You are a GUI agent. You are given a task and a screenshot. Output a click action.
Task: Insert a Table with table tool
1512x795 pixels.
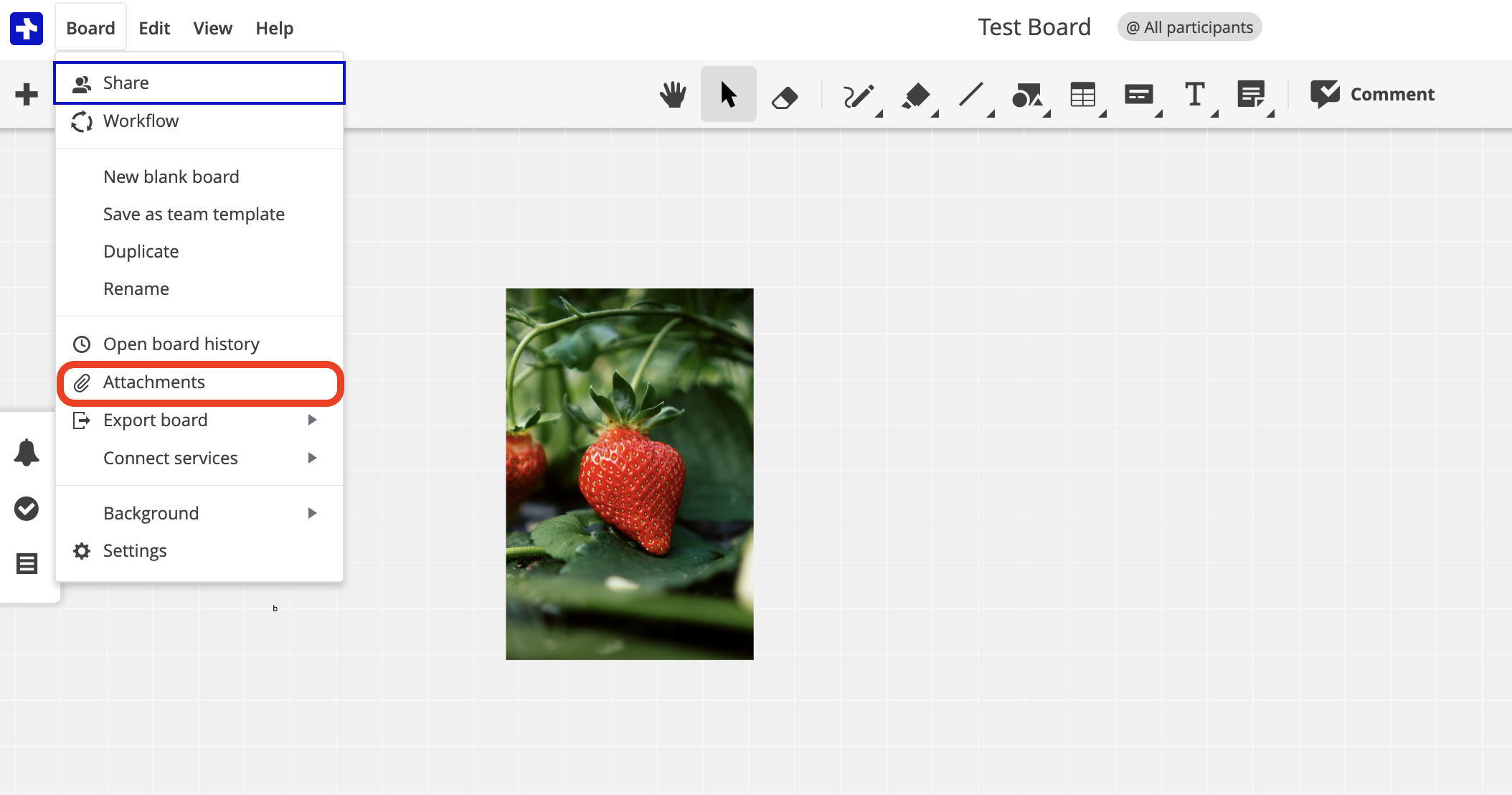[x=1083, y=95]
